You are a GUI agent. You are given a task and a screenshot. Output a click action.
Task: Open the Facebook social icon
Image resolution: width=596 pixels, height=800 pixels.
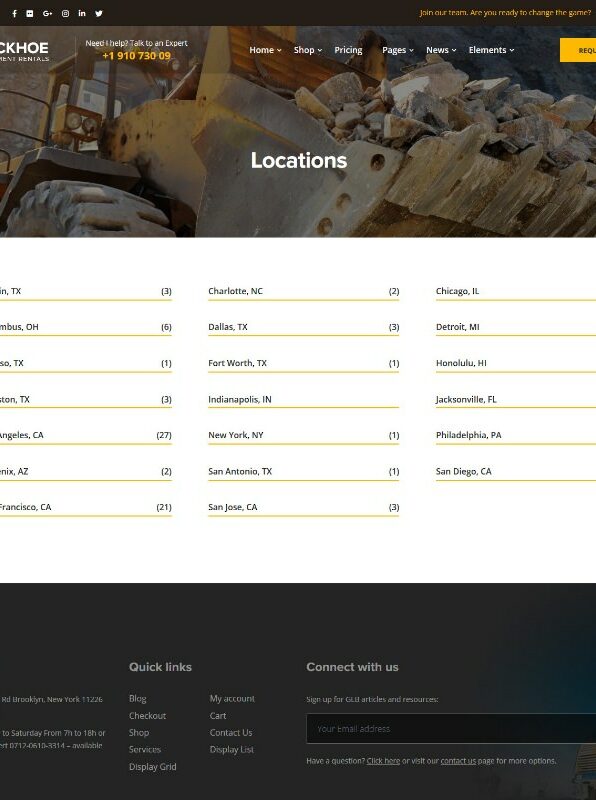[x=14, y=13]
